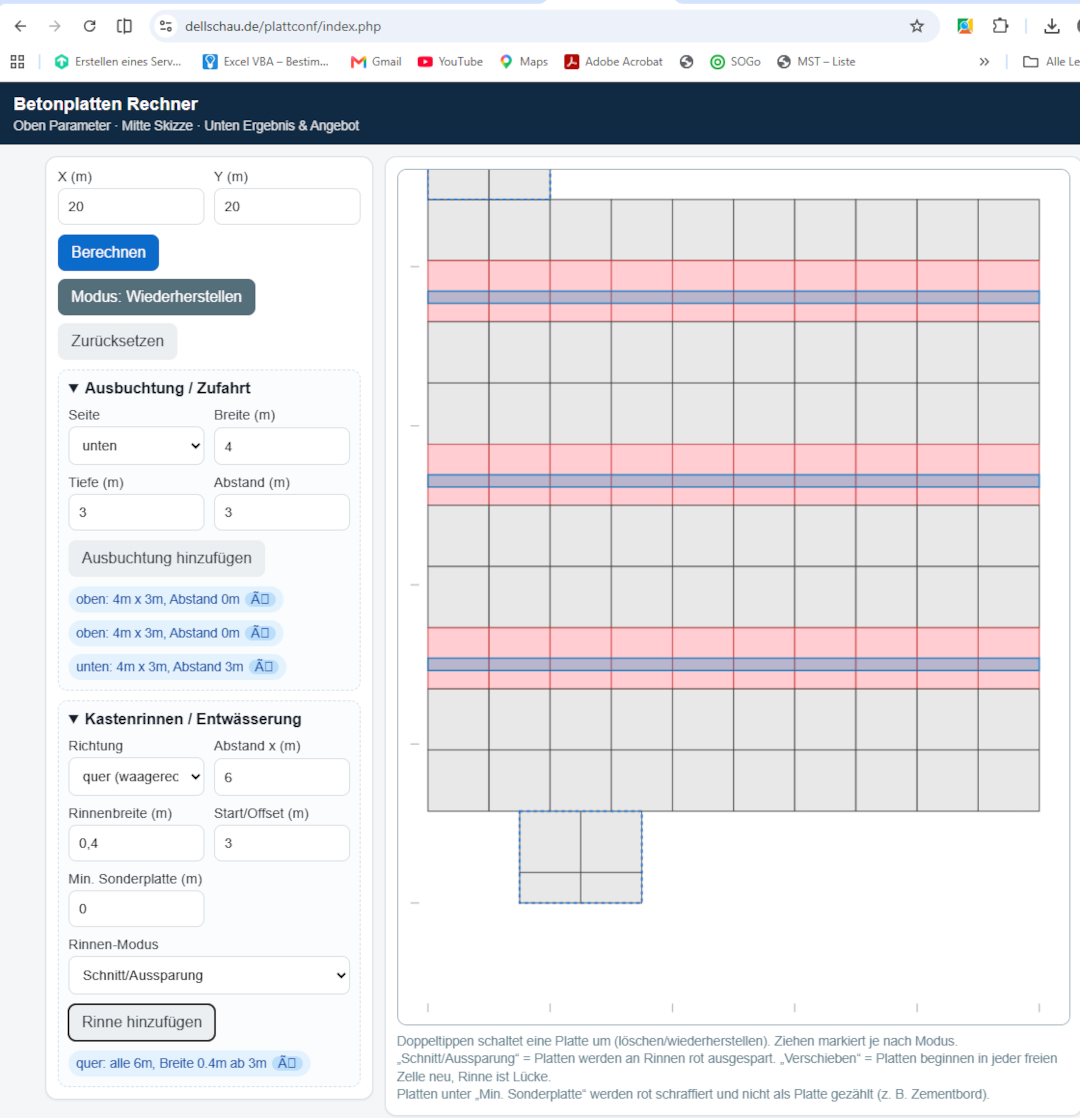The image size is (1080, 1118).
Task: Toggle the Modus: Wiederherstellen button
Action: point(156,297)
